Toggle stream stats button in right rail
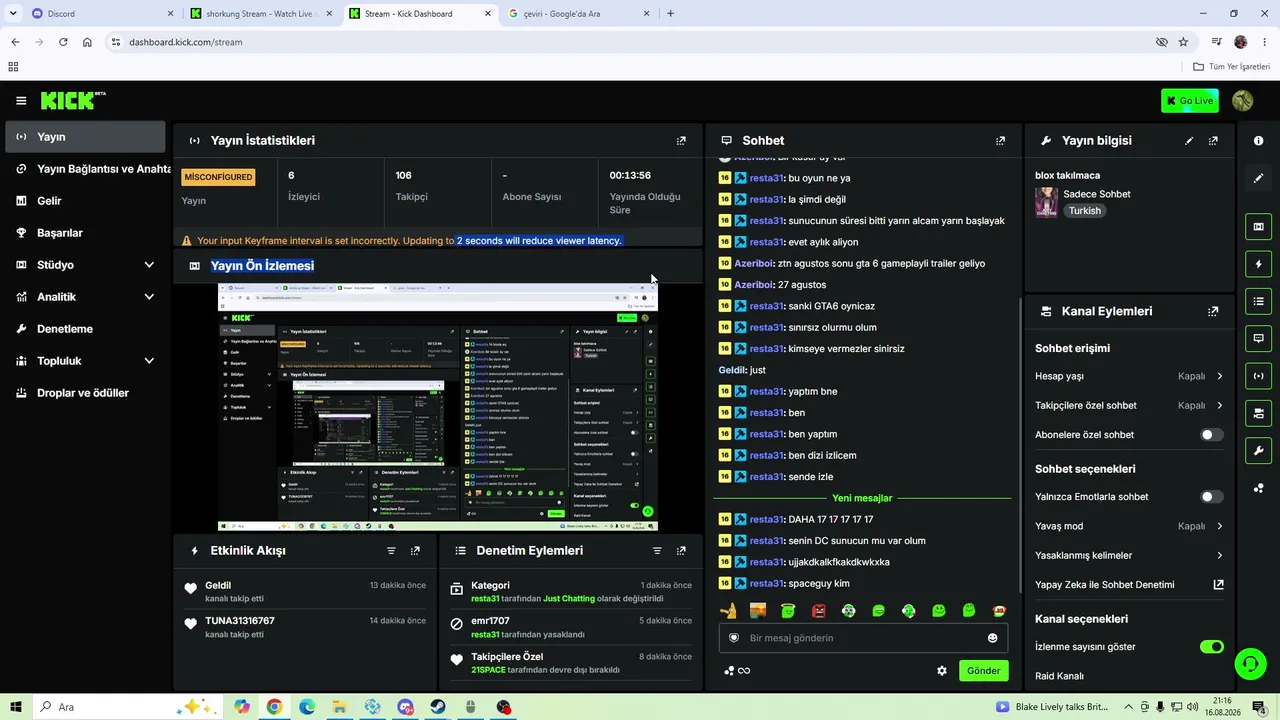Viewport: 1280px width, 720px height. [x=1258, y=376]
